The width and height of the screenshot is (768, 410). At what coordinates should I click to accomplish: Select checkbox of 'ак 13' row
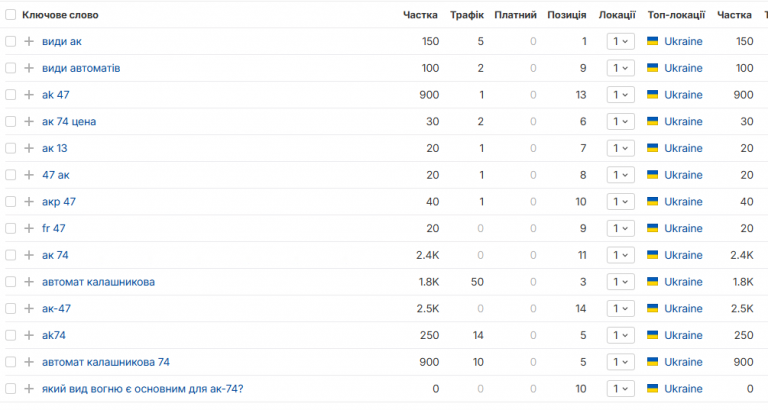pos(10,148)
